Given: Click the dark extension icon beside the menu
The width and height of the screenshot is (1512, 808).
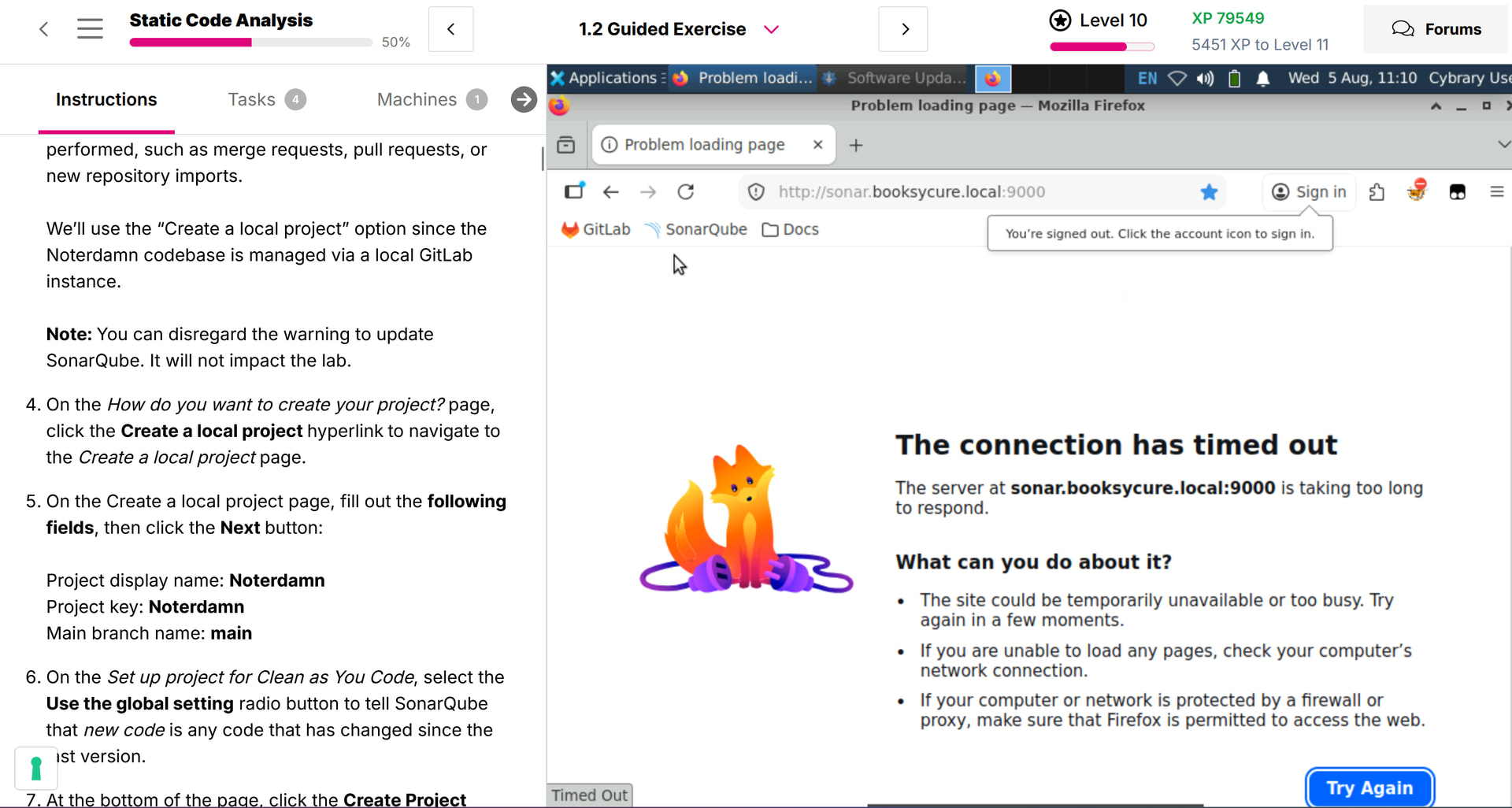Looking at the screenshot, I should (1457, 191).
